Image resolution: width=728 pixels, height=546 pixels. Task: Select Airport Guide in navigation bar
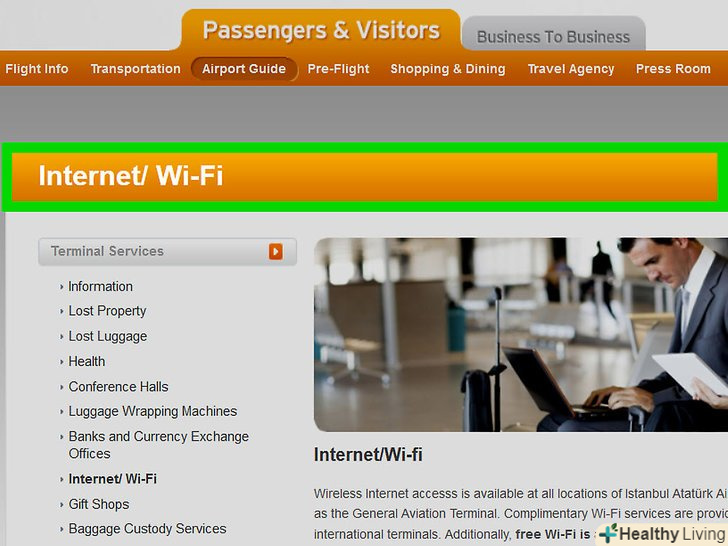(x=244, y=69)
